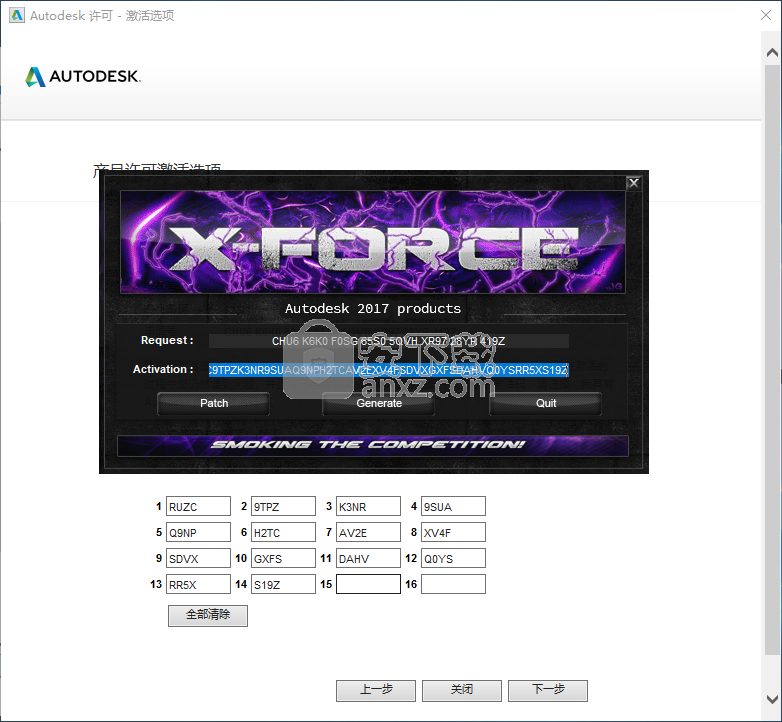Click code box 5 containing Q9NP

pyautogui.click(x=198, y=532)
